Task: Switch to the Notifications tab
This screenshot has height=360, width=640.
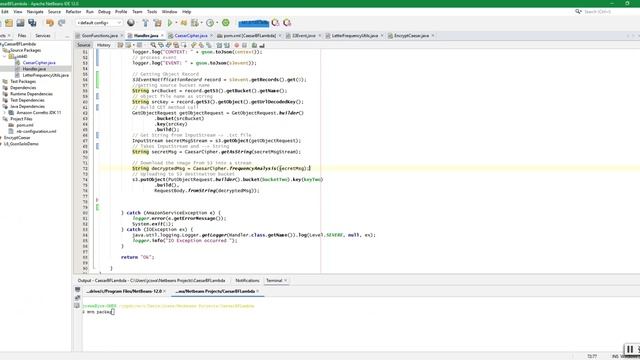Action: coord(247,281)
